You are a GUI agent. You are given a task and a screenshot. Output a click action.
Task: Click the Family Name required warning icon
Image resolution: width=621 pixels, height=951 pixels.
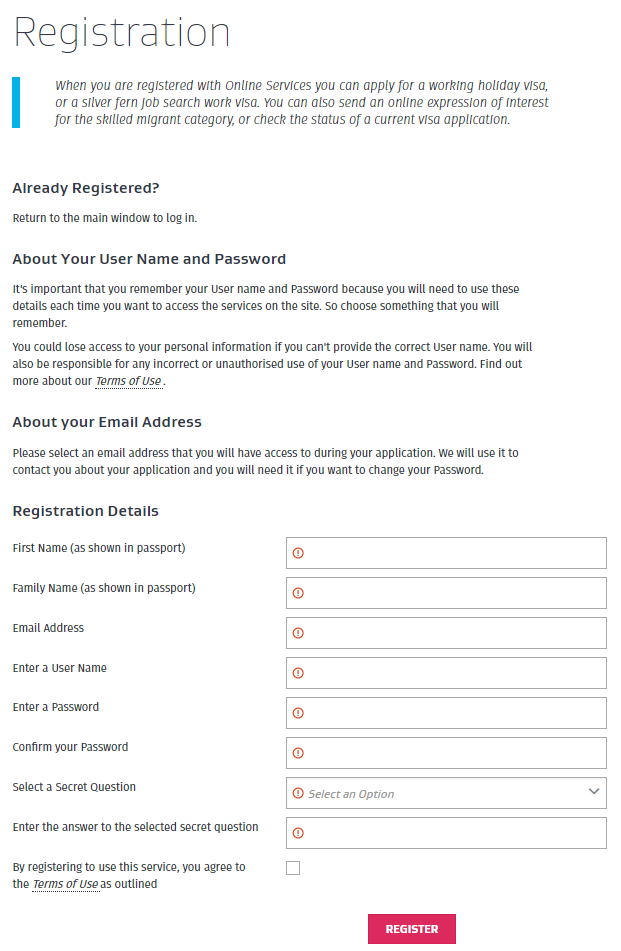pyautogui.click(x=298, y=593)
